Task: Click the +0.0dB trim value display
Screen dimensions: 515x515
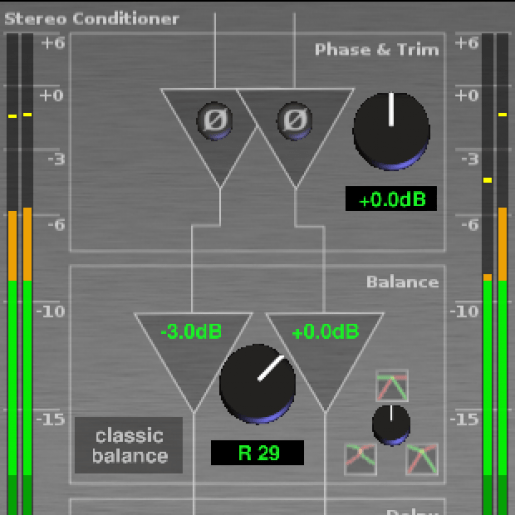Action: [x=391, y=199]
